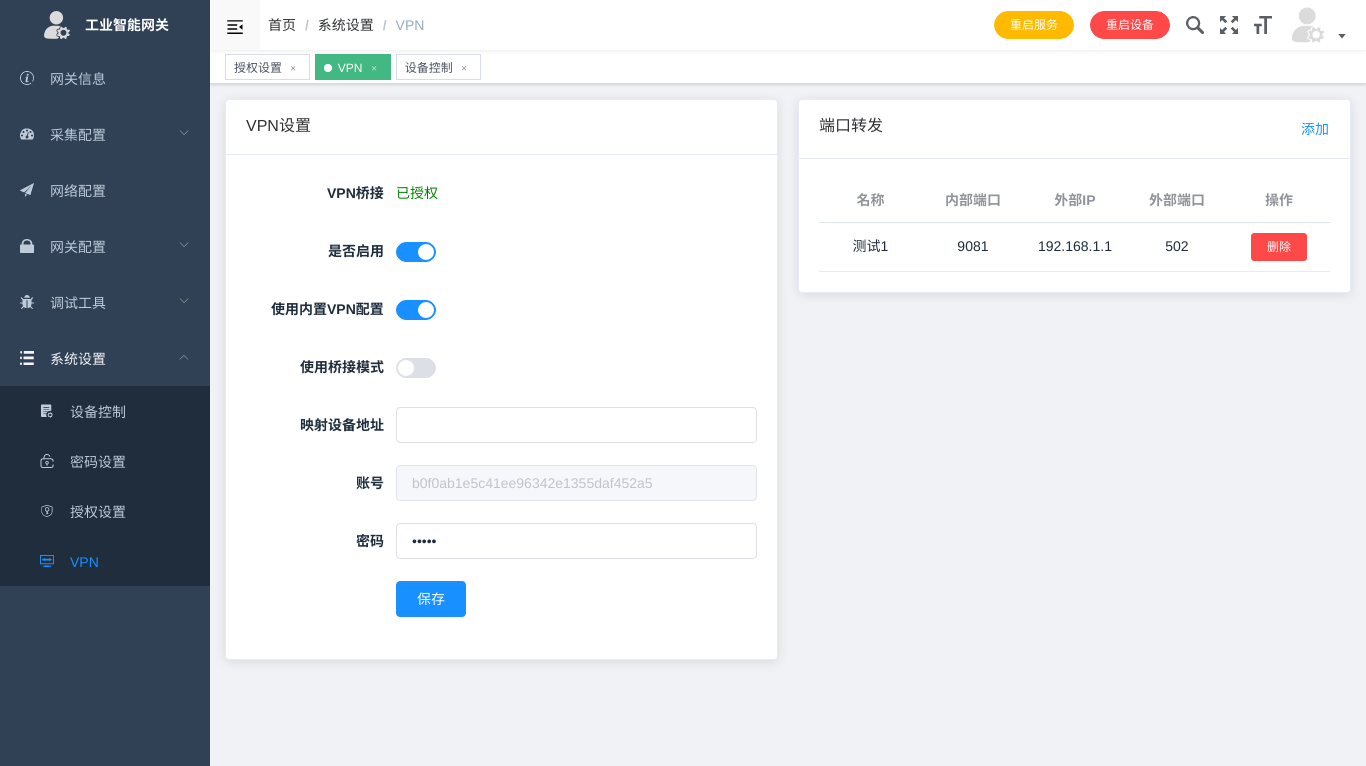The height and width of the screenshot is (766, 1366).
Task: Open 设备控制 in the sidebar
Action: tap(98, 411)
